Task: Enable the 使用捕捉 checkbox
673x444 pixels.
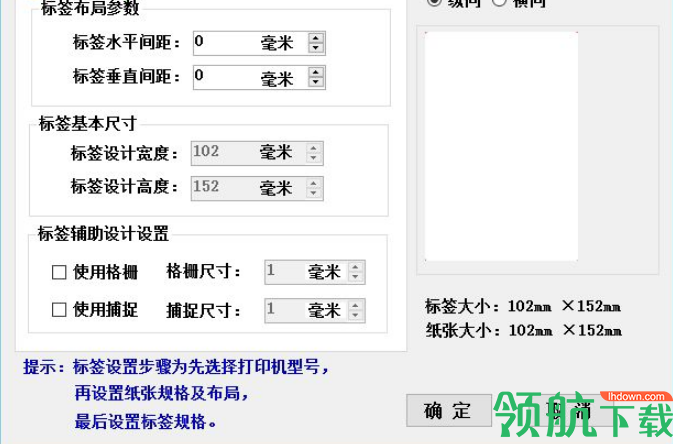Action: click(x=59, y=310)
